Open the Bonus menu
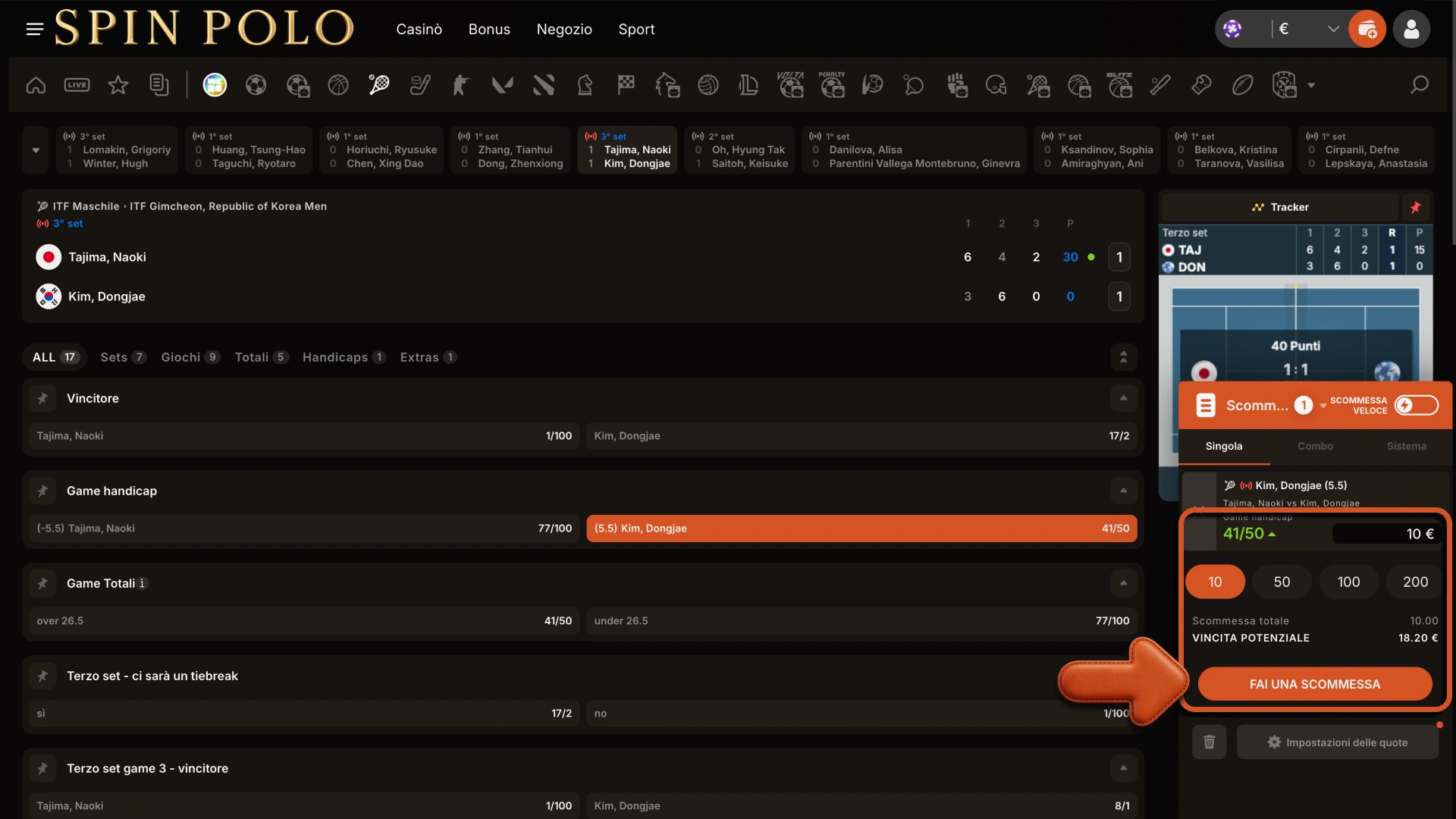This screenshot has width=1456, height=819. 489,29
